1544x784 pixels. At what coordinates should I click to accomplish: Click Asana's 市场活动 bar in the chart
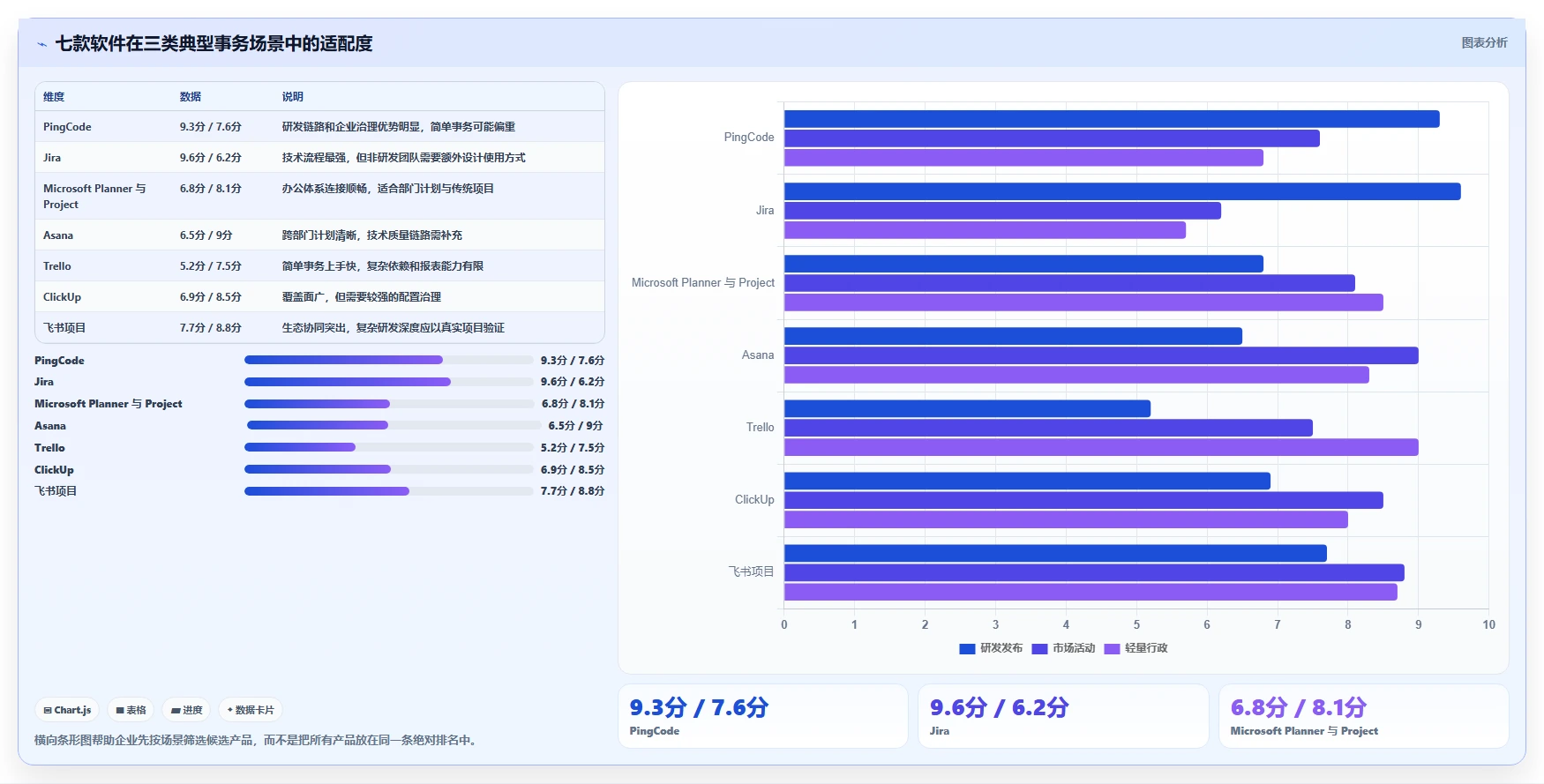pyautogui.click(x=1101, y=355)
